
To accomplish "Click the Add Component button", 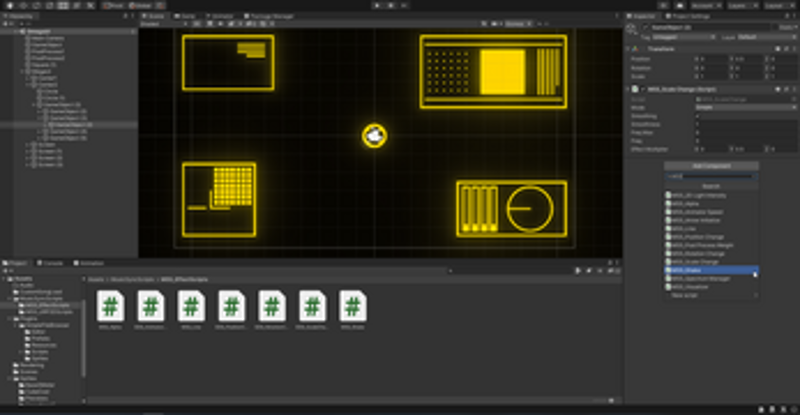I will [x=711, y=166].
